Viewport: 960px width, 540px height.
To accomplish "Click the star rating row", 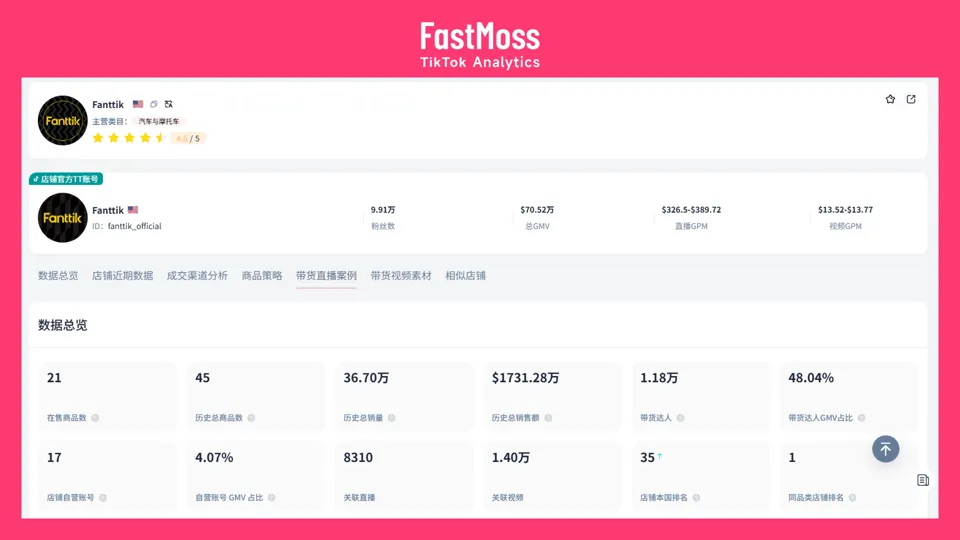I will [x=129, y=138].
